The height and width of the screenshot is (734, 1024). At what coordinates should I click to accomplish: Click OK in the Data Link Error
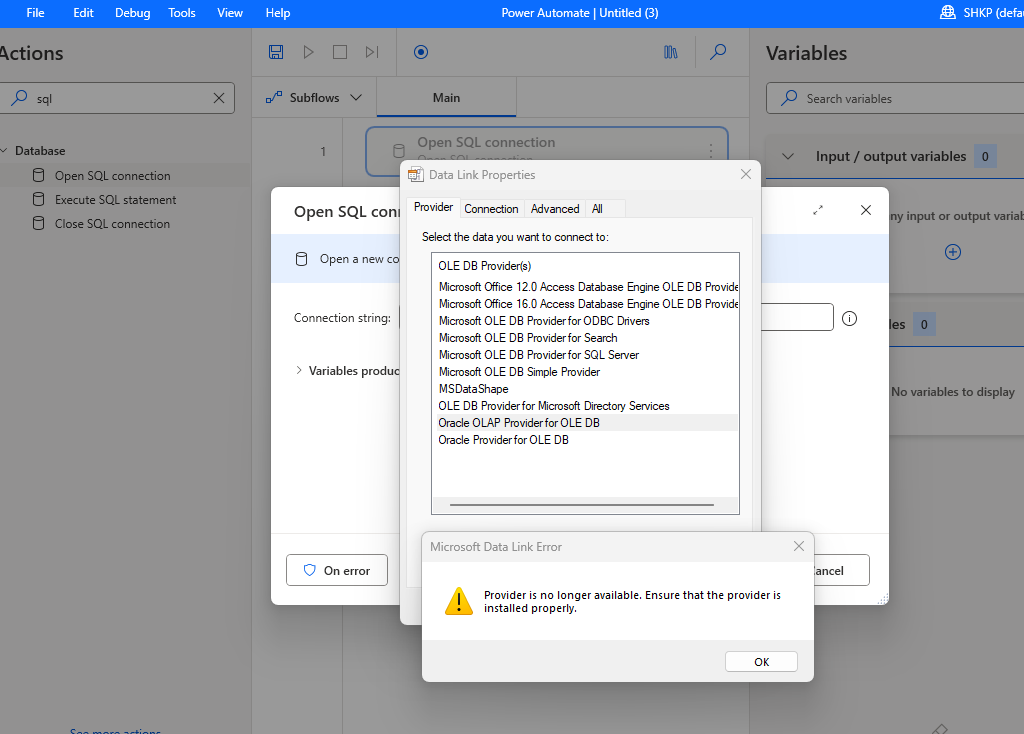click(x=761, y=662)
